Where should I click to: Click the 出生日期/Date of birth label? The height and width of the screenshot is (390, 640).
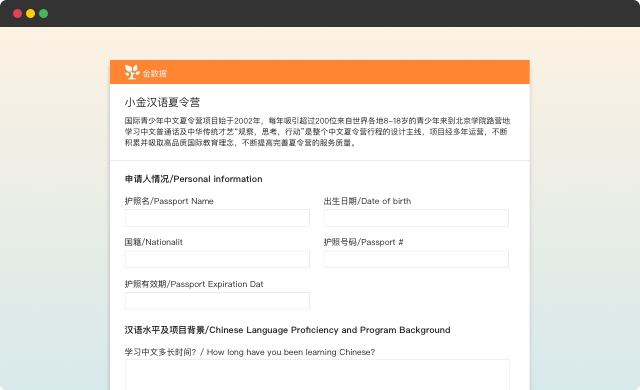pyautogui.click(x=367, y=201)
